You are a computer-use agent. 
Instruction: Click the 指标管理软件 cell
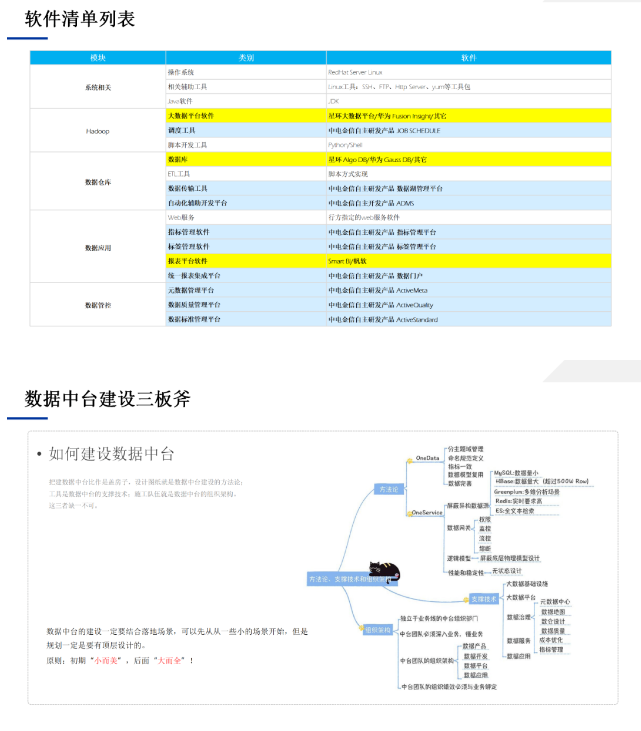(x=246, y=232)
